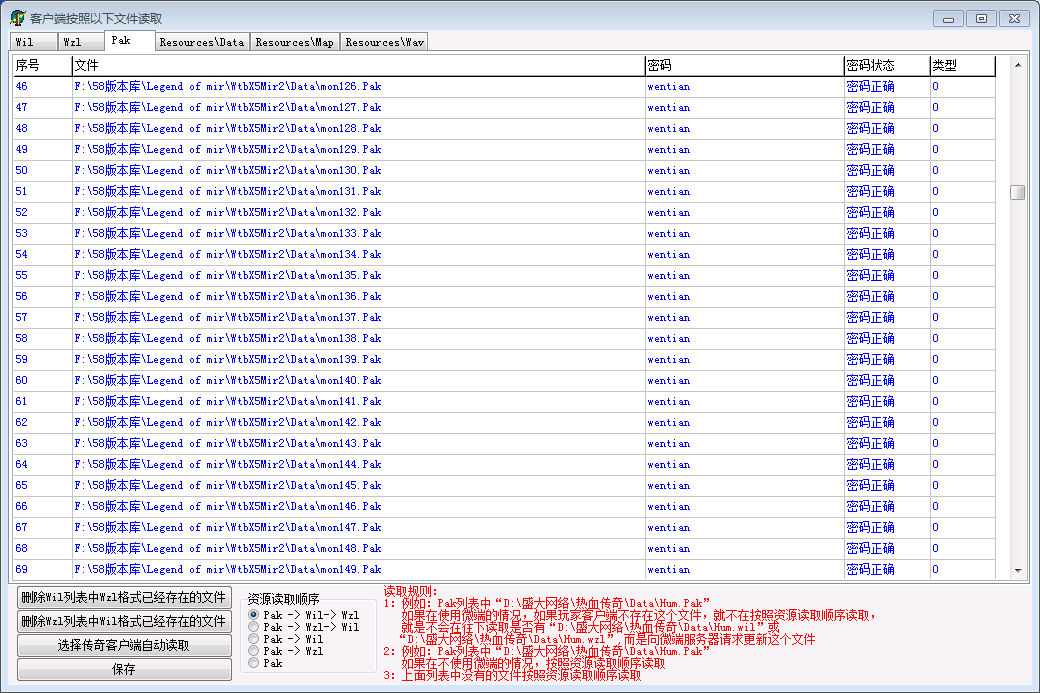Image resolution: width=1040 pixels, height=693 pixels.
Task: Select row 46 with mon126.Pak file
Action: pos(228,87)
